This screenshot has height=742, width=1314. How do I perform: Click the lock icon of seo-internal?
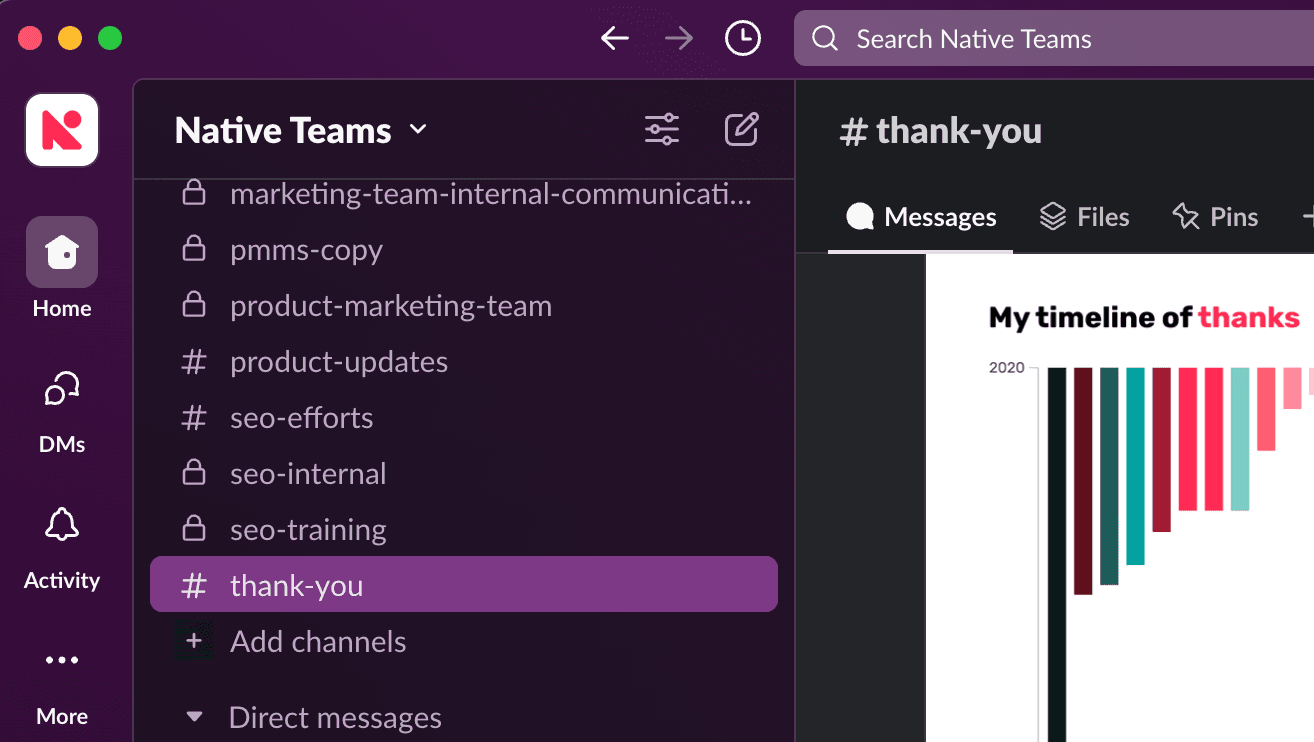[193, 472]
